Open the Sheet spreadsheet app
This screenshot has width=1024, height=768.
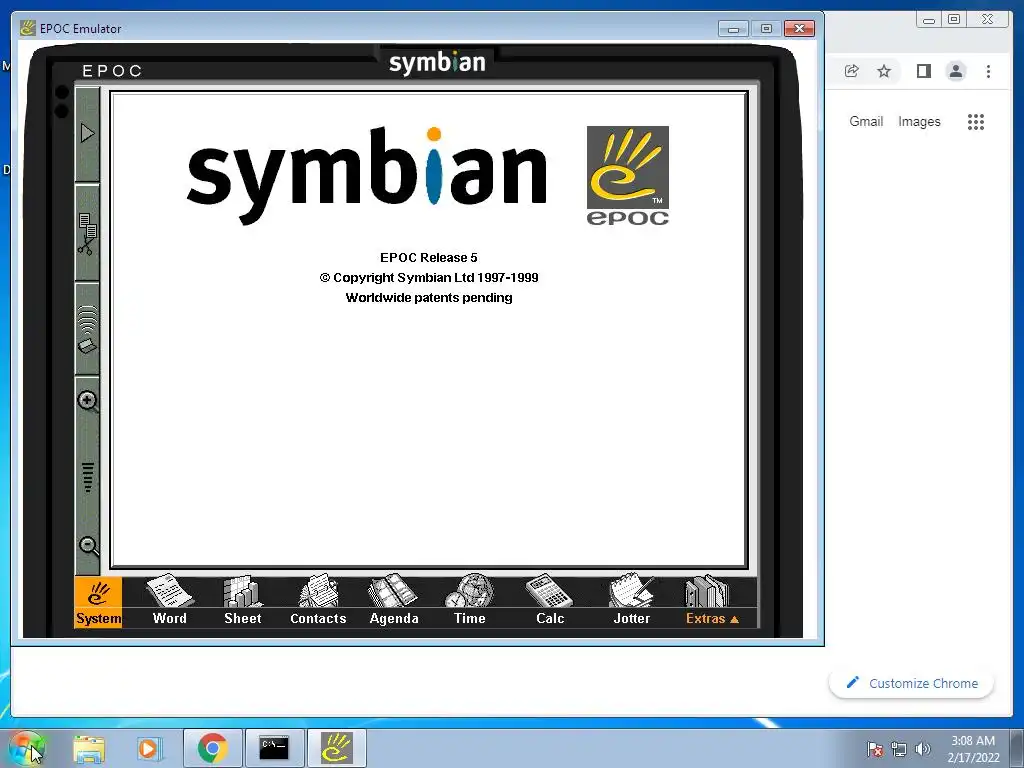pyautogui.click(x=243, y=602)
